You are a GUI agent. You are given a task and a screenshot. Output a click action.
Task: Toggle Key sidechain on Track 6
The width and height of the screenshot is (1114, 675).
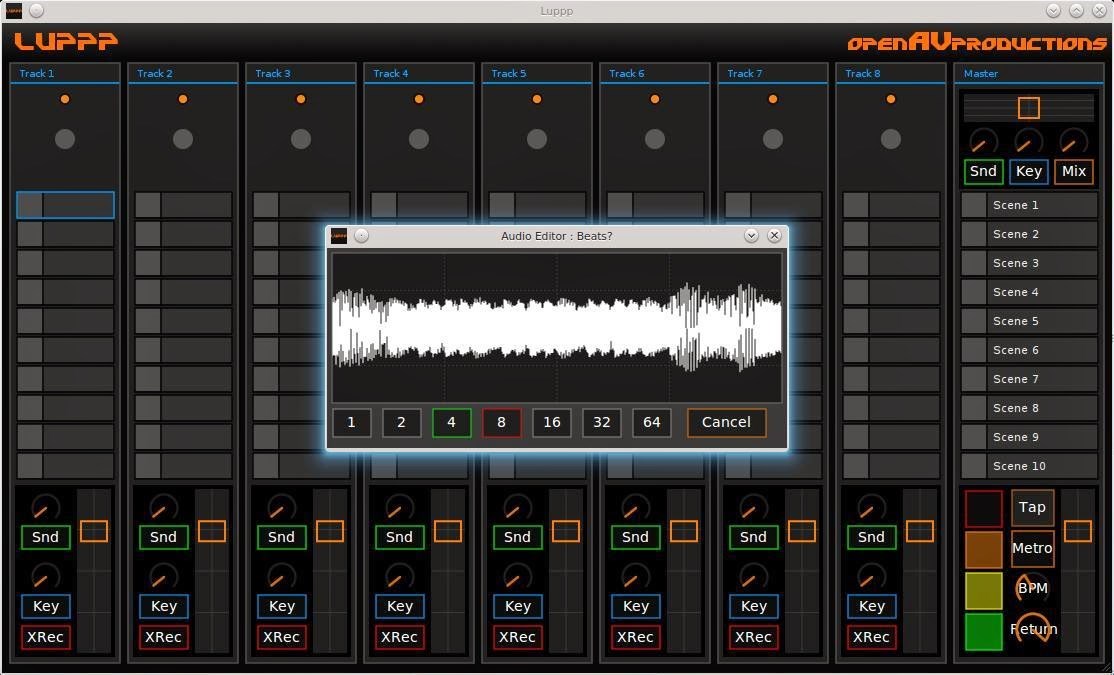(x=635, y=606)
